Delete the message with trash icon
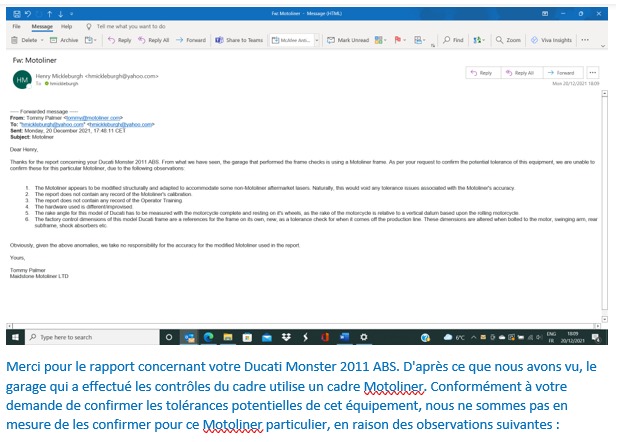The image size is (636, 442). click(x=24, y=40)
